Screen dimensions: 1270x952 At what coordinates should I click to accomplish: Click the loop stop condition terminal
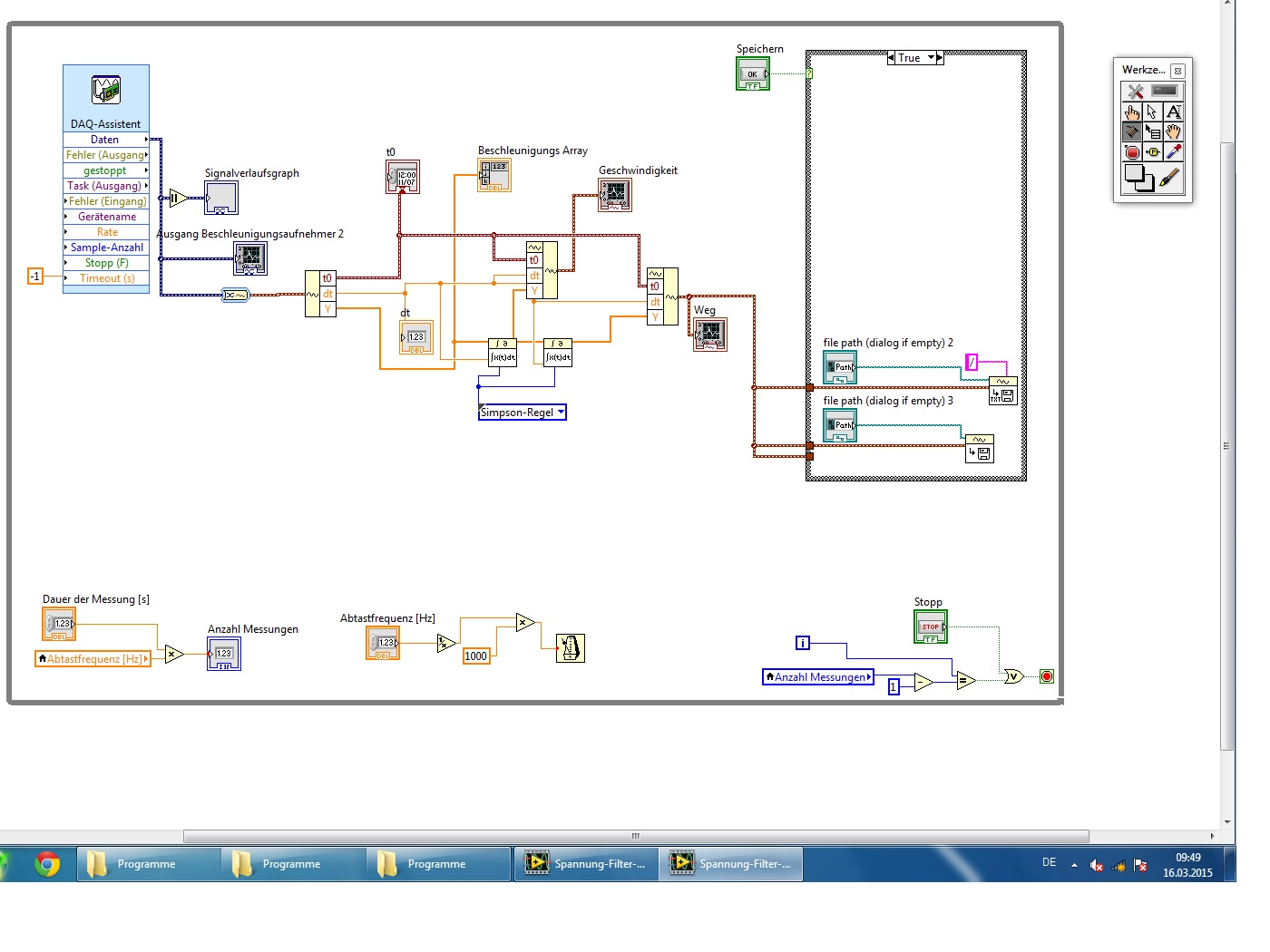1047,676
